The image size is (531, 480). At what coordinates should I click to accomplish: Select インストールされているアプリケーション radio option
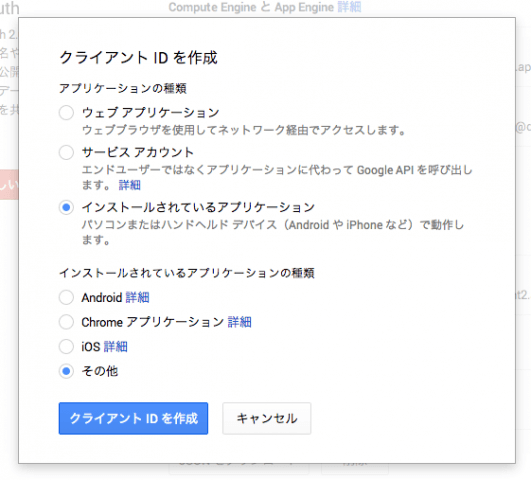click(66, 207)
